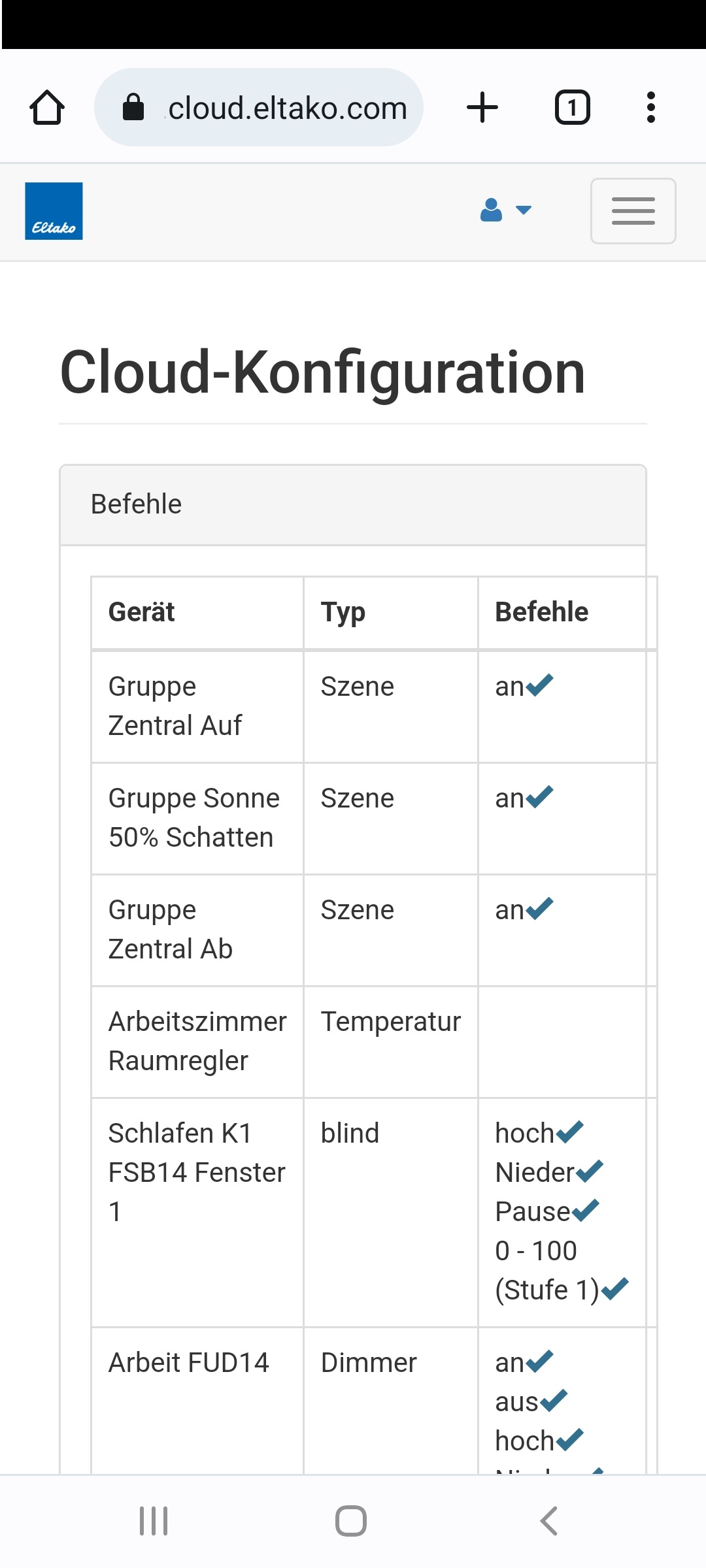
Task: Select the Arbeitszimmer Raumregler row
Action: 197,1041
